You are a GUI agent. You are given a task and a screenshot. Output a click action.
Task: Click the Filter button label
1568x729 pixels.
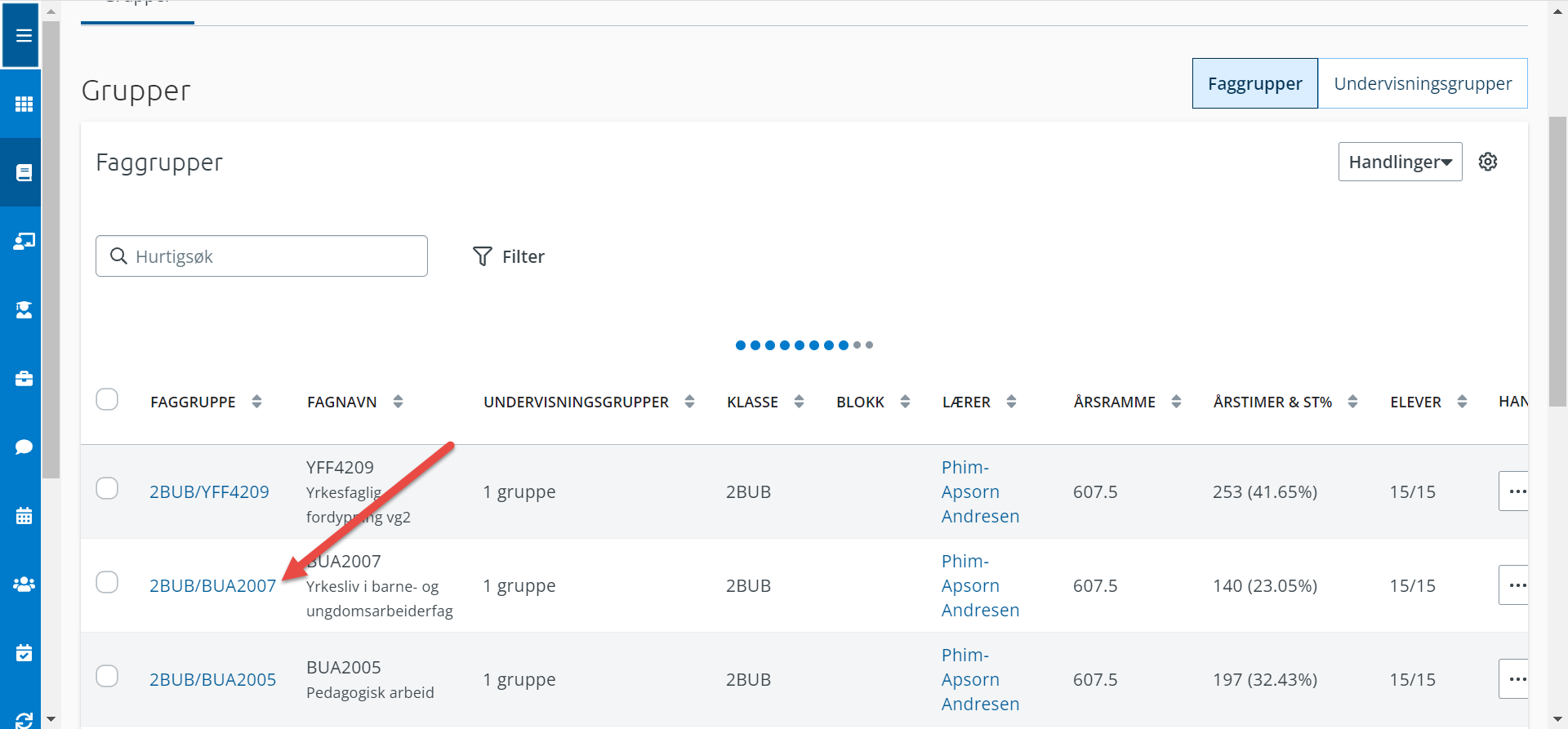[x=523, y=256]
